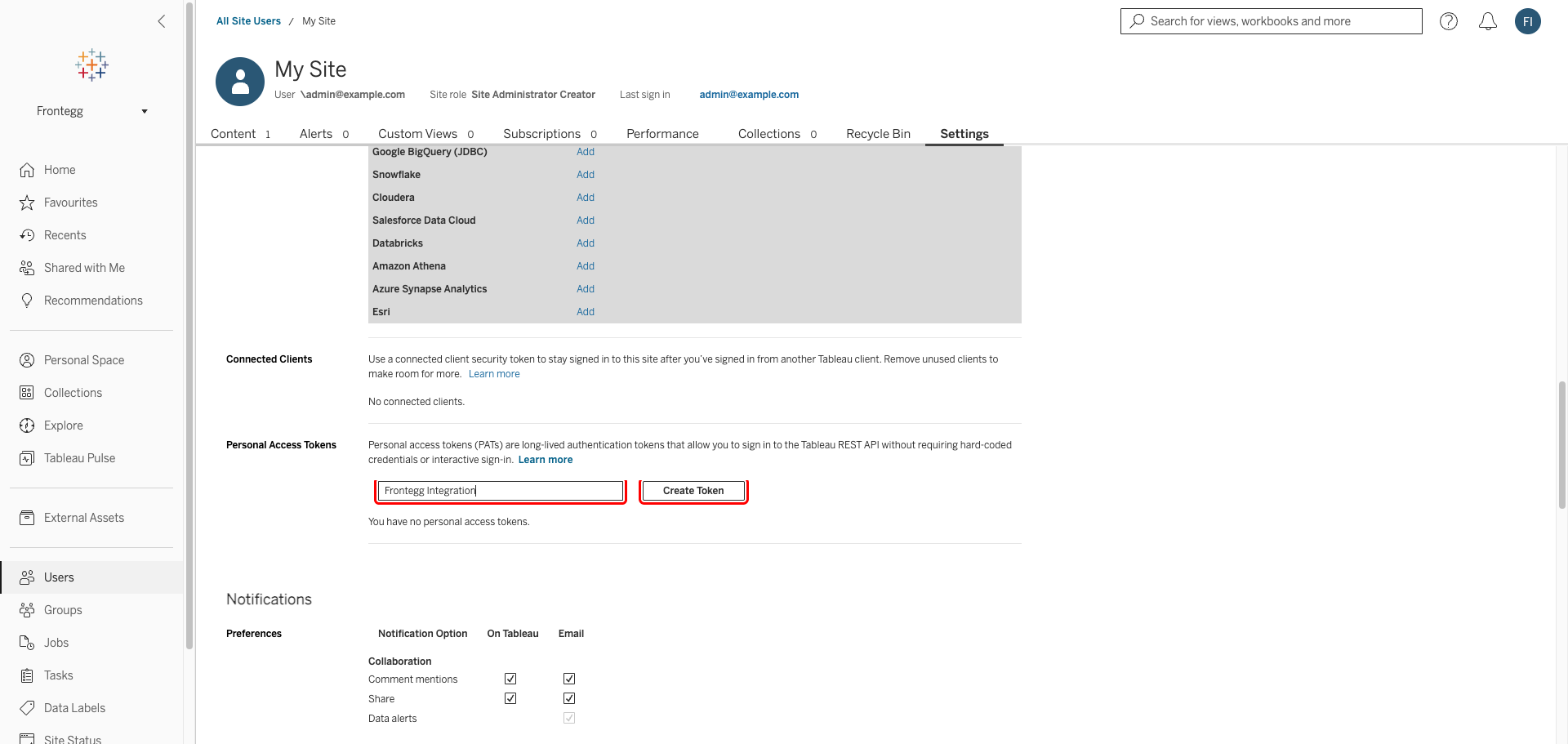Click Add next to Amazon Athena

point(586,266)
